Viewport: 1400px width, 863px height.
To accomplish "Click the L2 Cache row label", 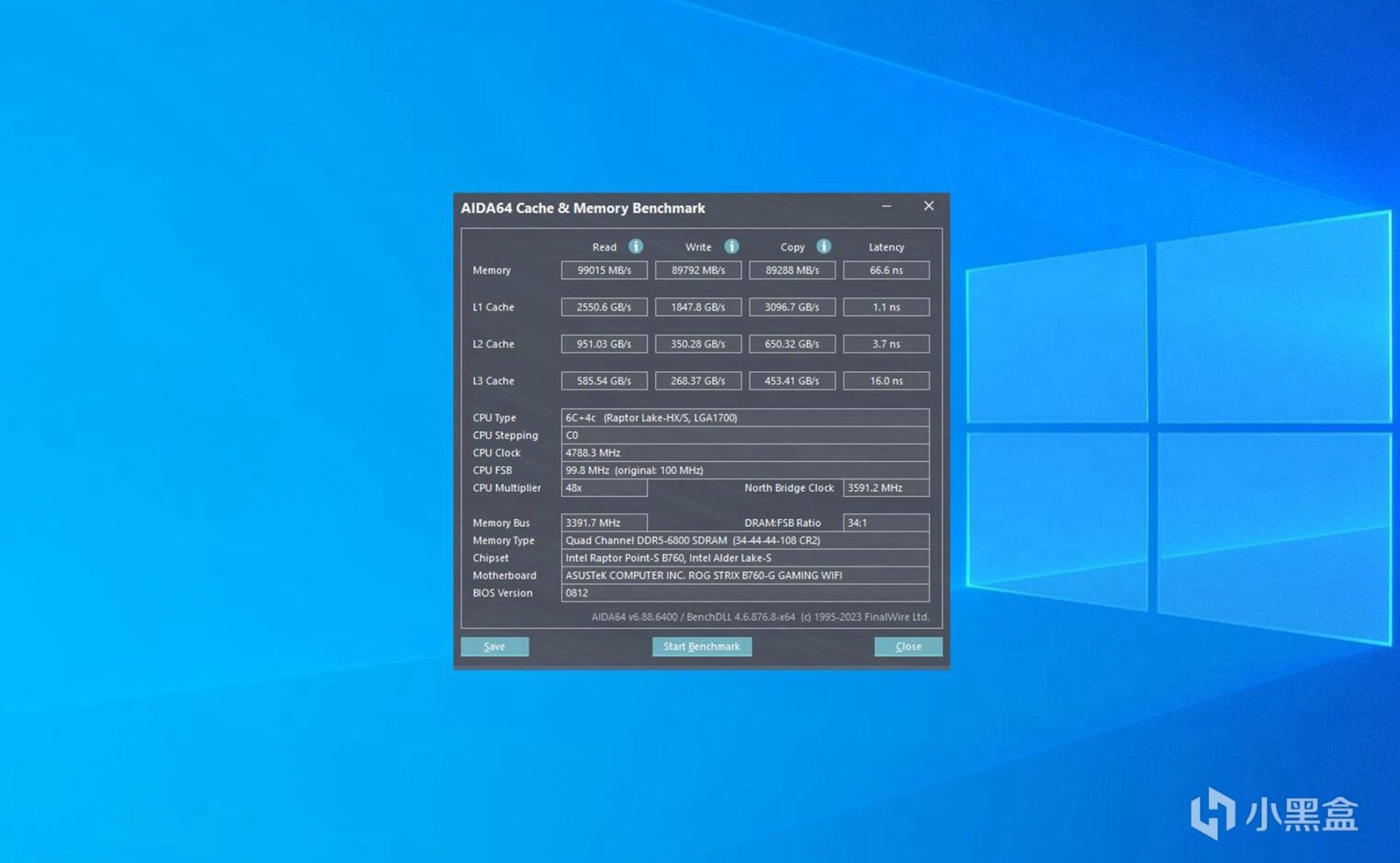I will click(493, 344).
